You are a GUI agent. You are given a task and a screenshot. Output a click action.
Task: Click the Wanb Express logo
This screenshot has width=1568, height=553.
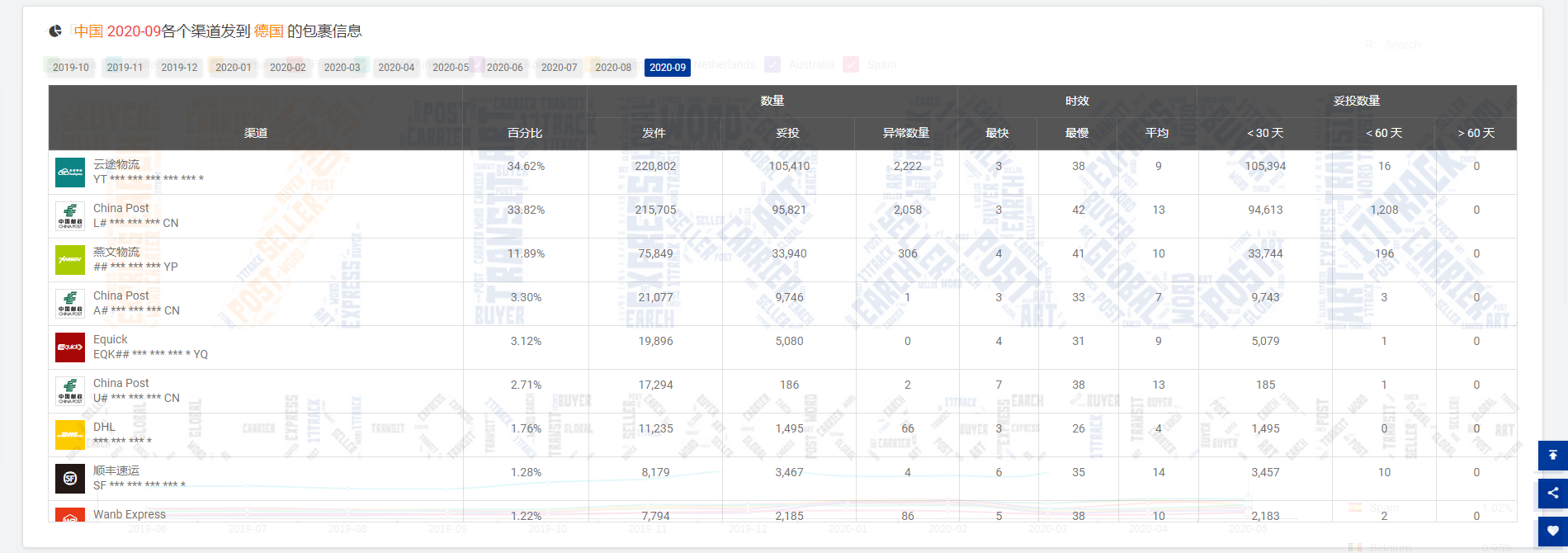point(70,515)
